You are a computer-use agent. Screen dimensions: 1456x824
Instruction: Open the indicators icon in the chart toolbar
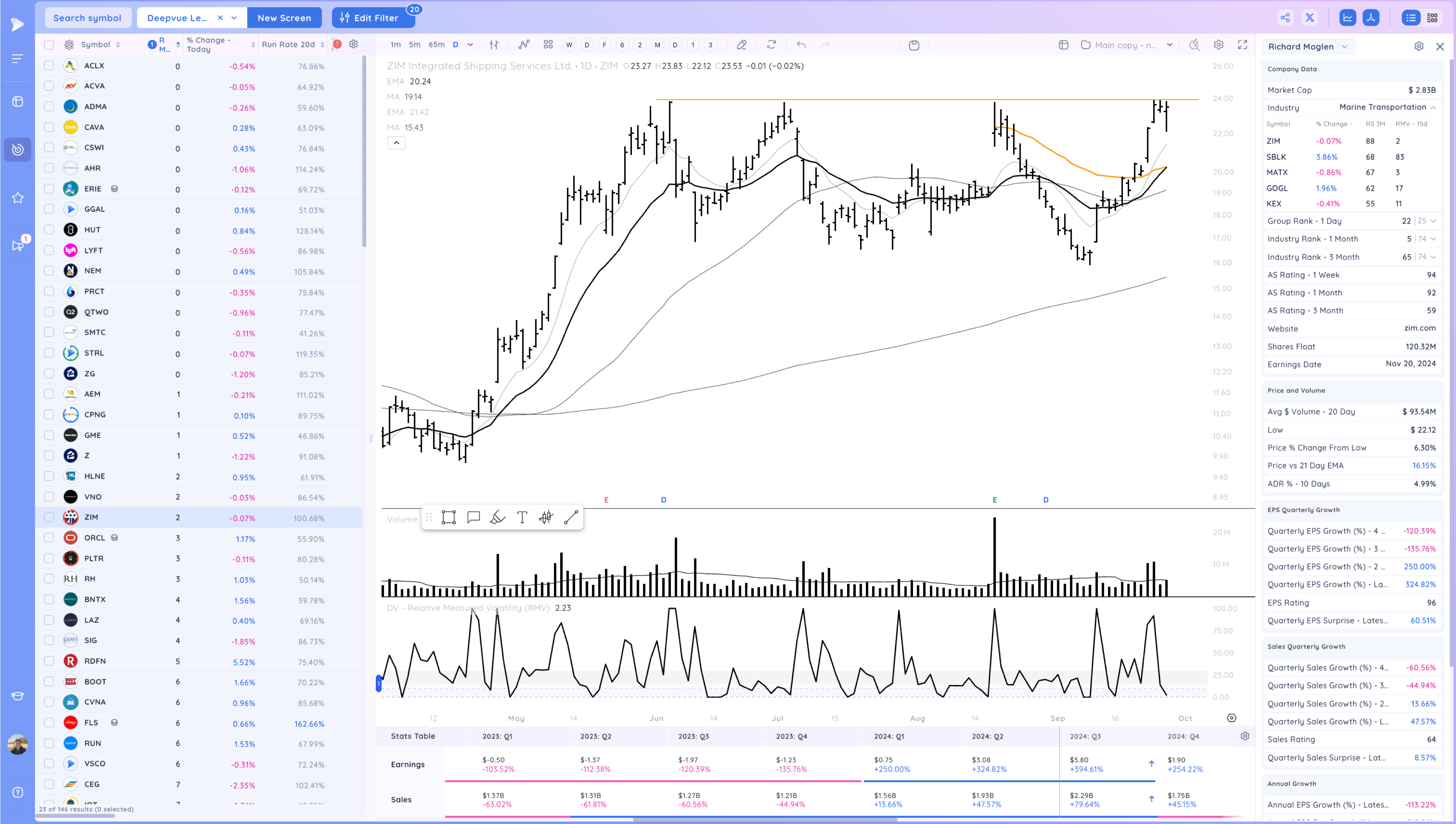pos(524,45)
